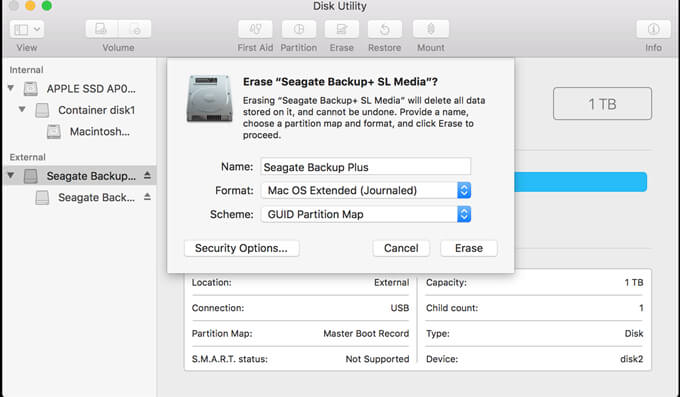Click the Restore toolbar icon
Viewport: 680px width, 397px height.
385,29
